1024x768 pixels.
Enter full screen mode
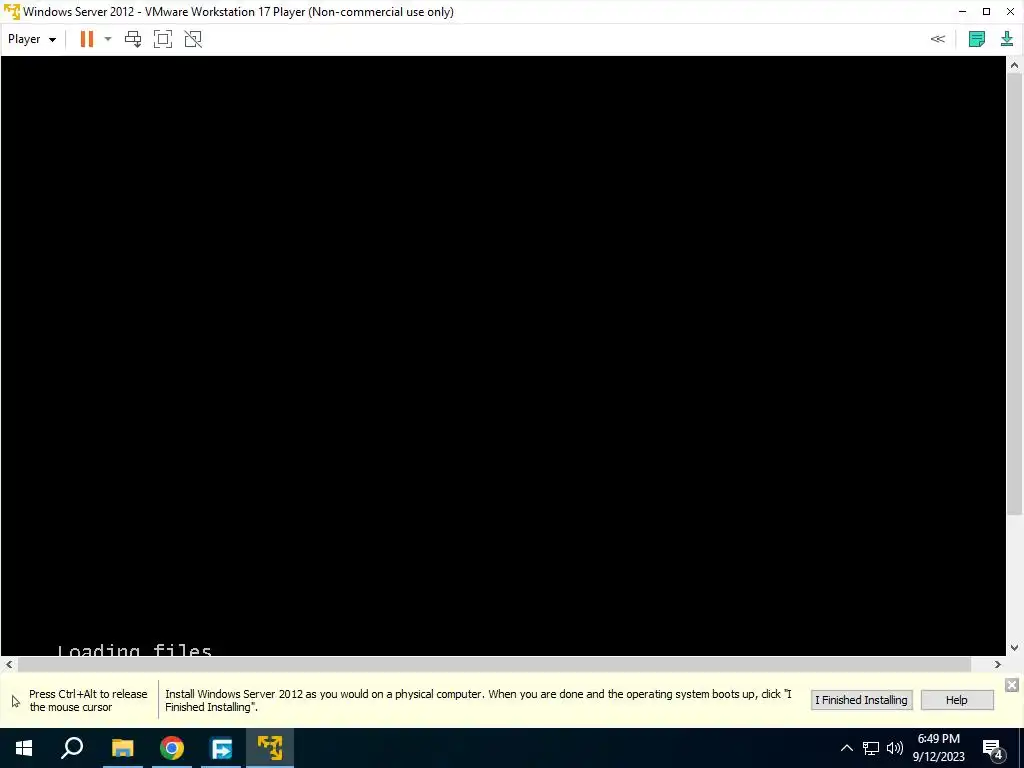pyautogui.click(x=163, y=39)
